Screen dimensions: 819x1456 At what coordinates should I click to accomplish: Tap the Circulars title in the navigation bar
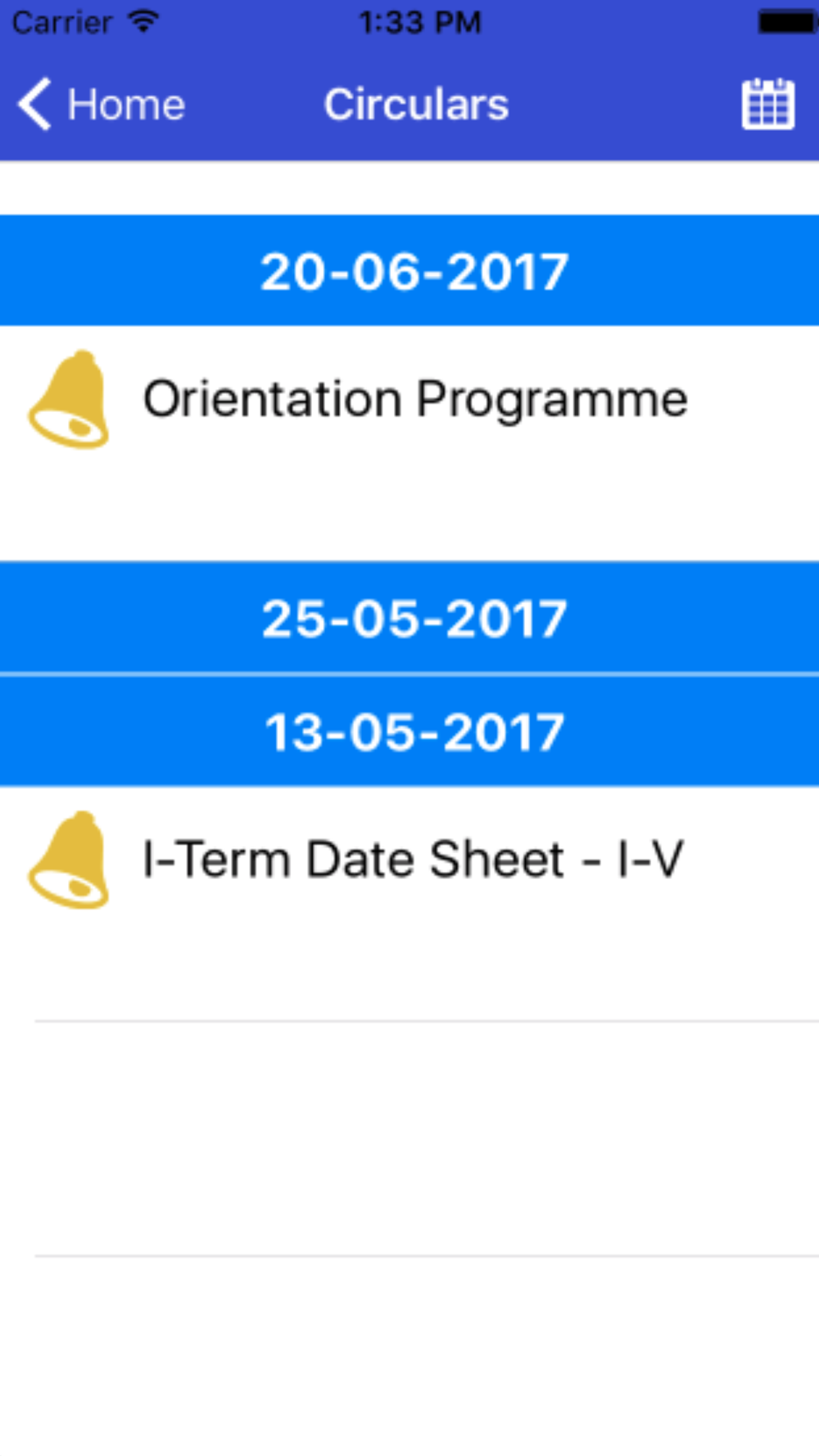[416, 104]
